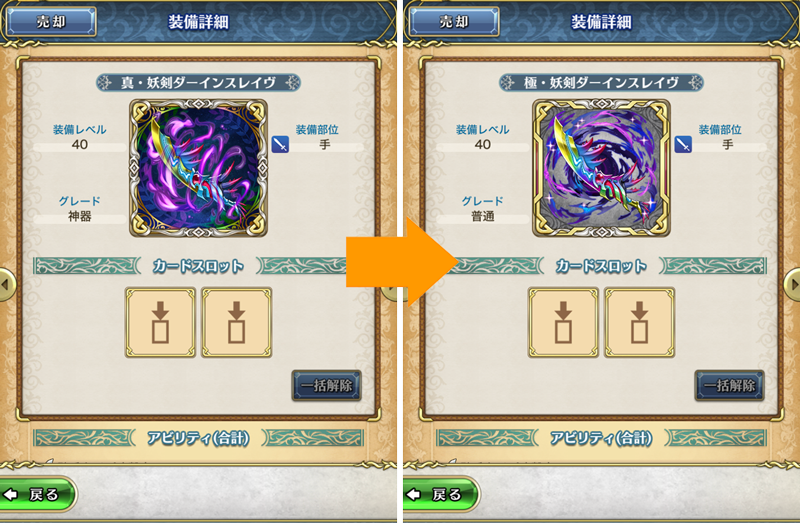Viewport: 800px width, 523px height.
Task: Tap 一括解除 button on right panel
Action: (x=730, y=385)
